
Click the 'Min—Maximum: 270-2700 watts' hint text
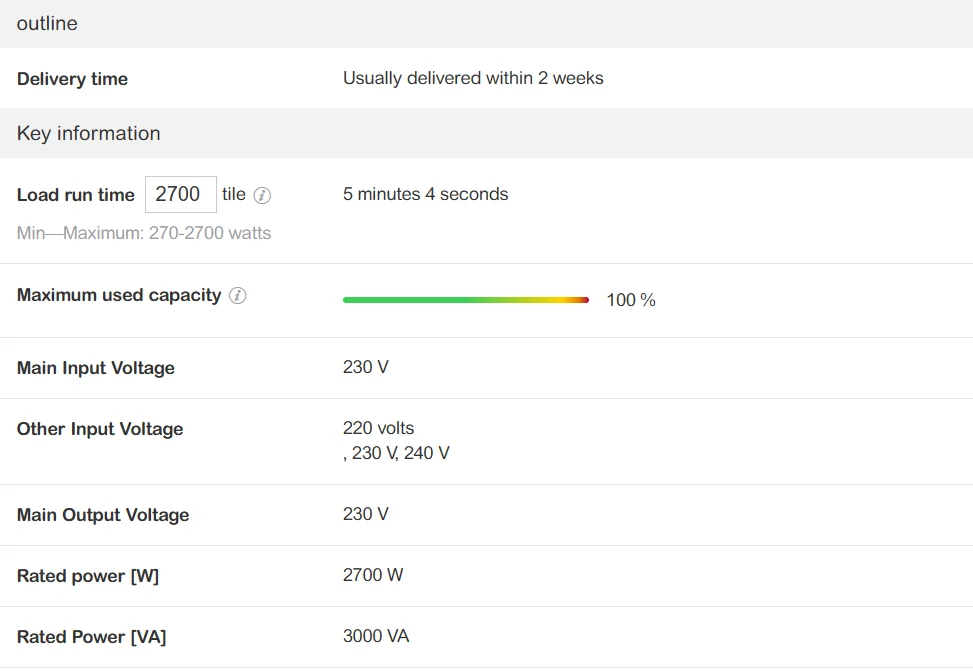[144, 233]
